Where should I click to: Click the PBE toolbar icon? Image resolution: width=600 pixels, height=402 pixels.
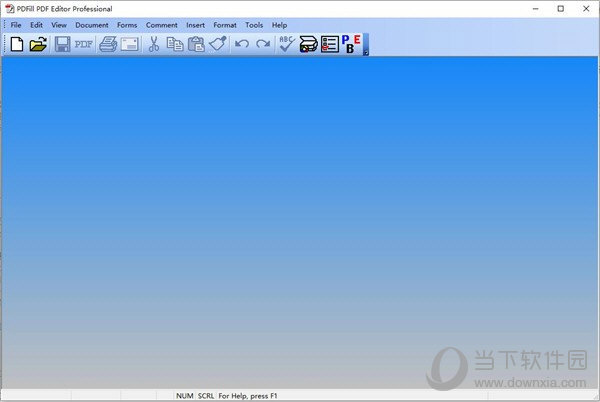coord(351,44)
